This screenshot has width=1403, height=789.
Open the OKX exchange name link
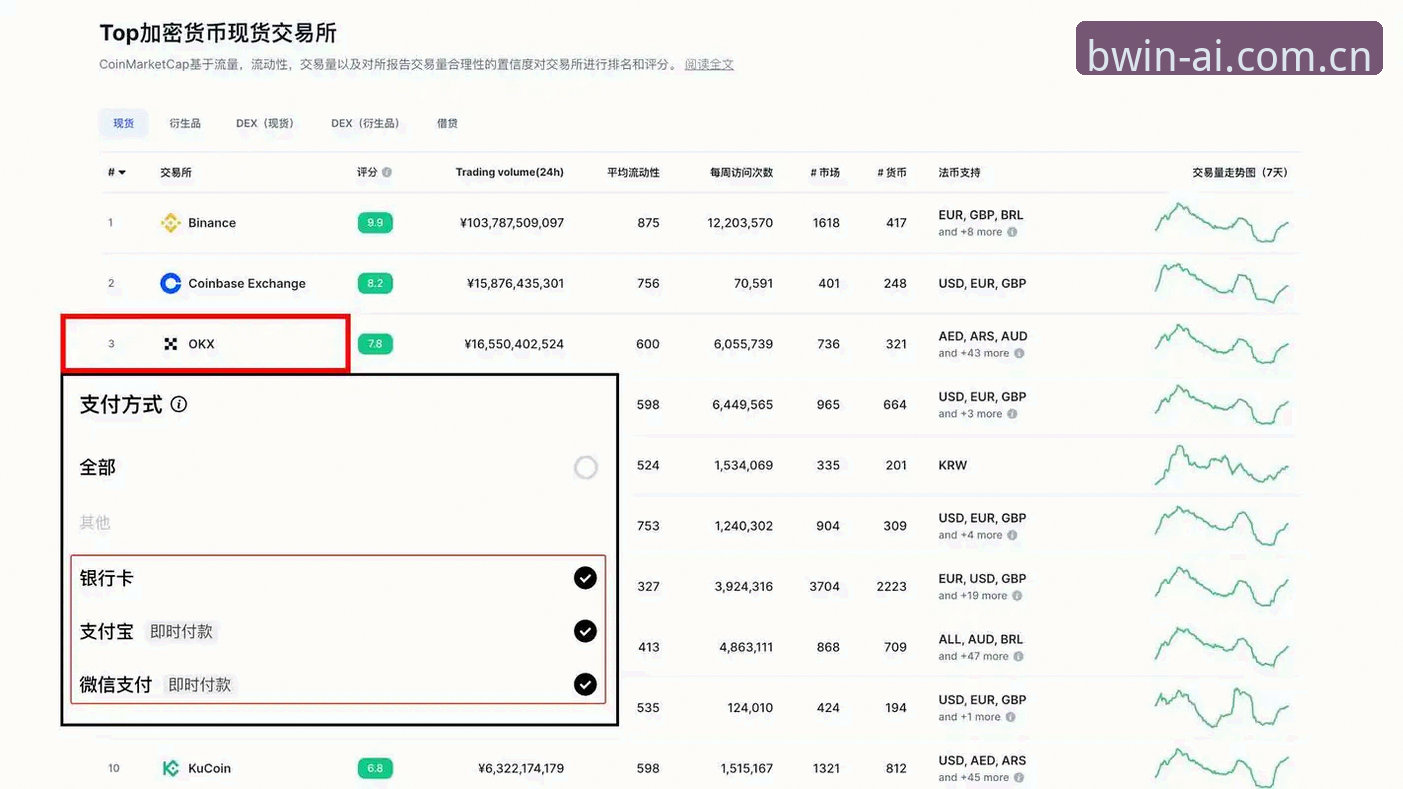pyautogui.click(x=201, y=344)
